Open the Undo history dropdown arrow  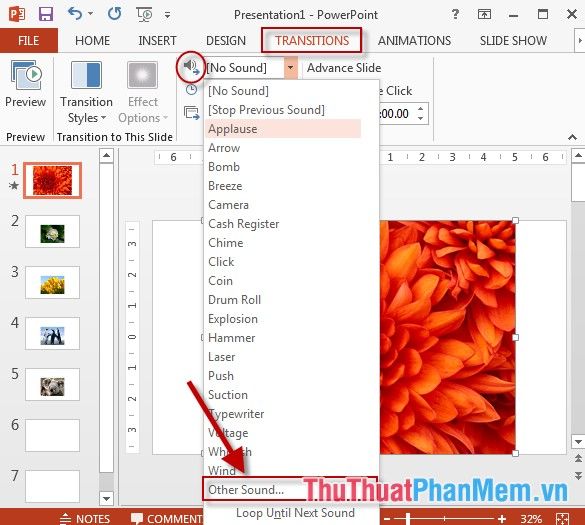point(90,14)
